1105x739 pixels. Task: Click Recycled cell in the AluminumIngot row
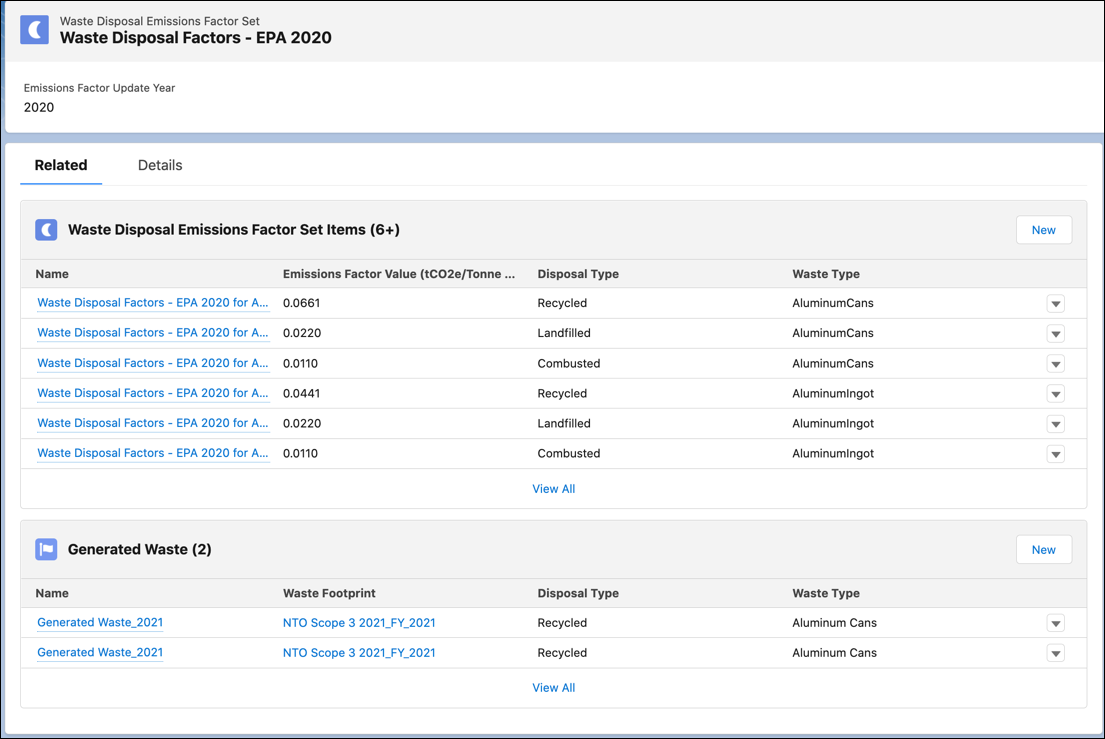click(562, 393)
